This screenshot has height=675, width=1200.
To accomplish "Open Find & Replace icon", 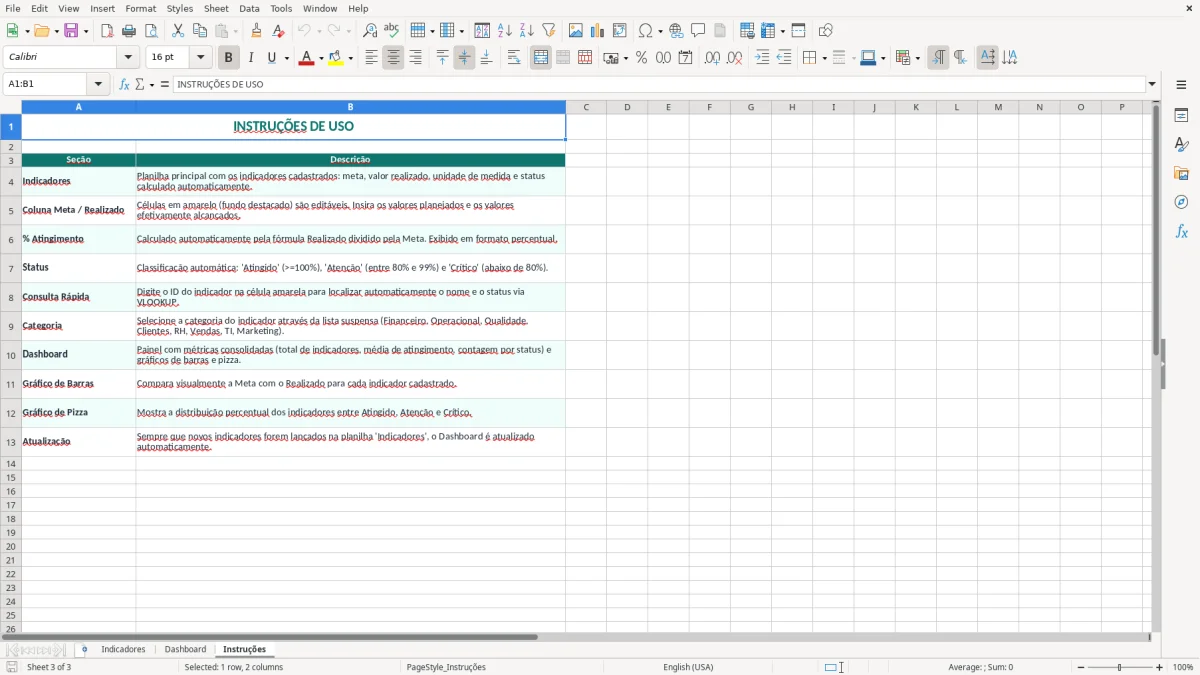I will [370, 31].
